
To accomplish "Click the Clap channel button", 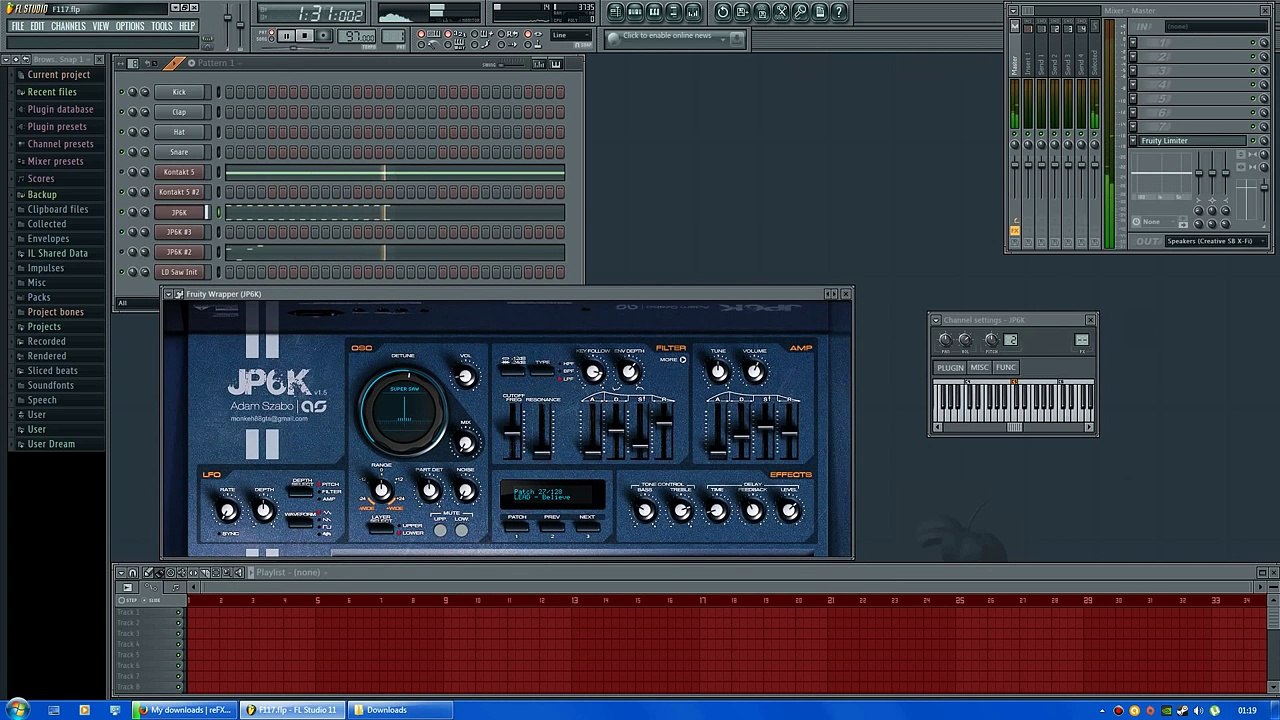I will [x=179, y=112].
